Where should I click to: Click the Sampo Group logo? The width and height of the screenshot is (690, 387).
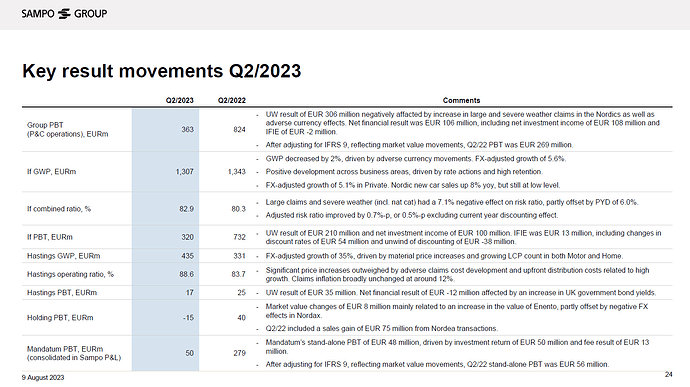[x=64, y=14]
